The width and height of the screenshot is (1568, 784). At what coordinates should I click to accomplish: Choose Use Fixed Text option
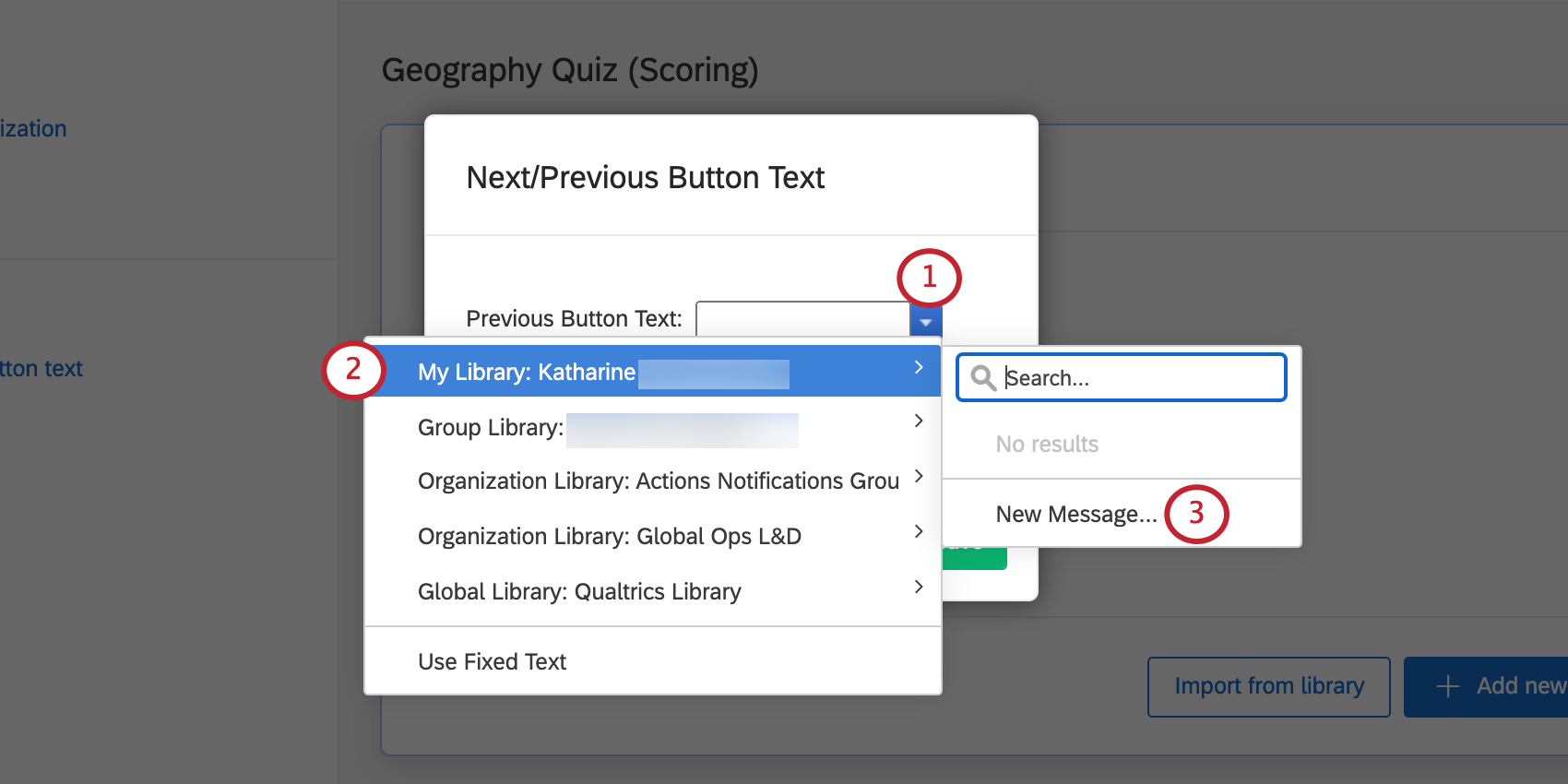(492, 662)
